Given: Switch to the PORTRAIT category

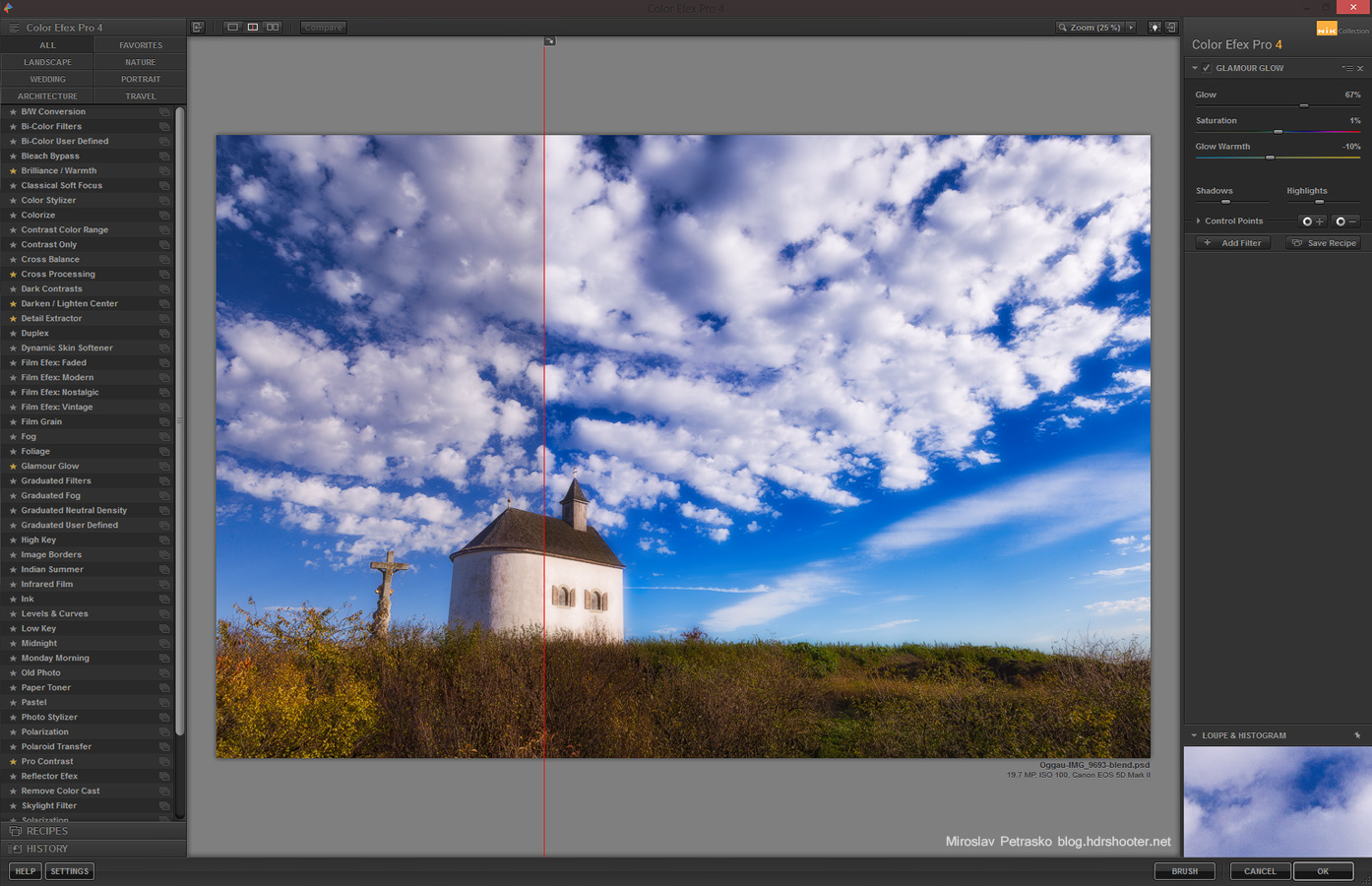Looking at the screenshot, I should coord(141,79).
